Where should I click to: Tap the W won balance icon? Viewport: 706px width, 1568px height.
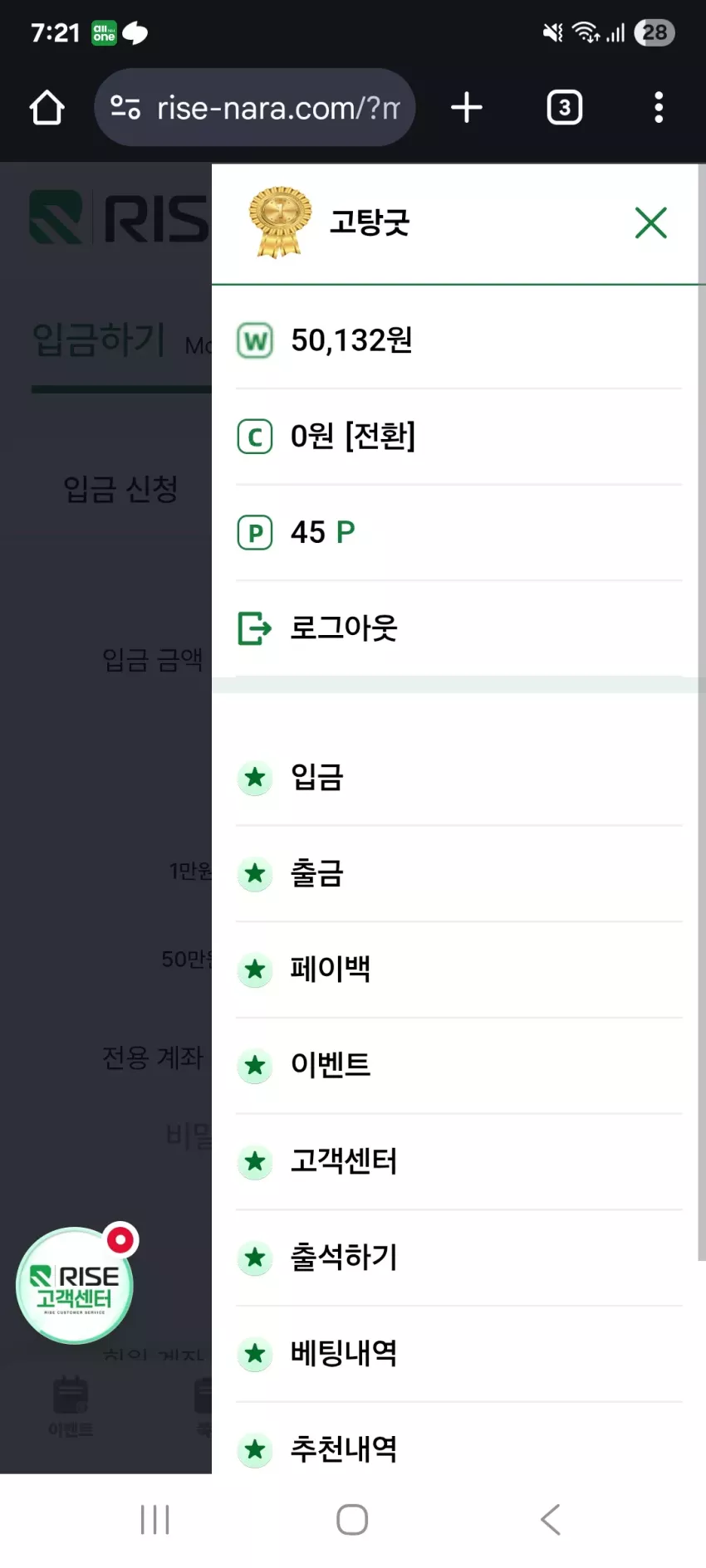[255, 340]
